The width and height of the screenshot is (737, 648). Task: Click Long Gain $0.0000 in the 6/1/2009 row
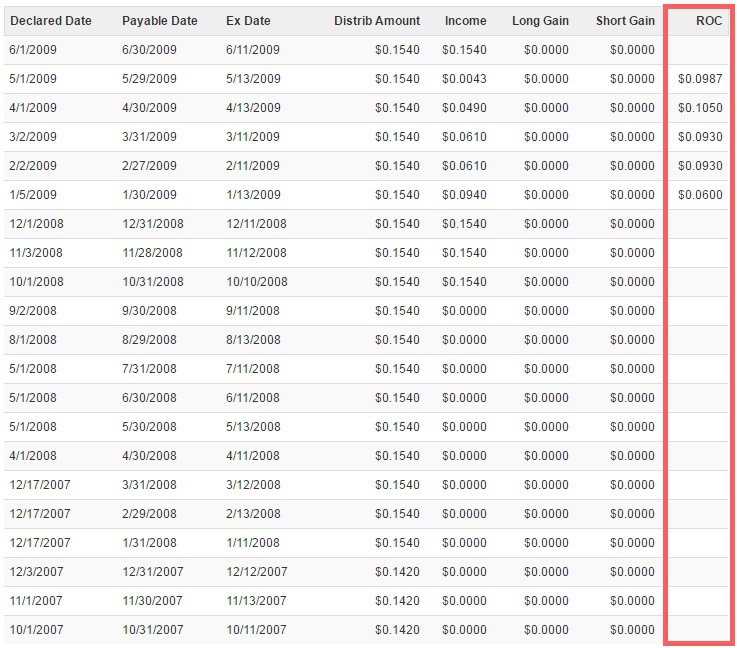pos(547,50)
